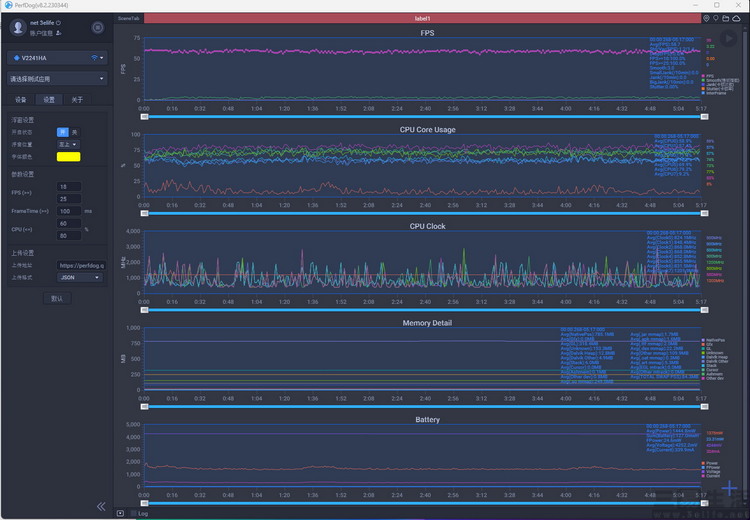Screen dimensions: 750x520
Task: Click the Memory Detail right range handle
Action: coord(704,407)
